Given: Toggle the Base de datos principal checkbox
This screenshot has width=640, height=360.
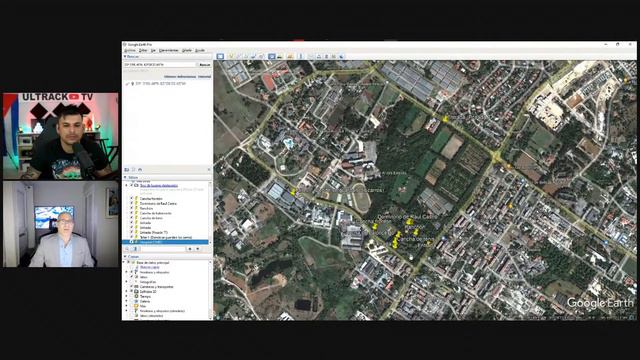Looking at the screenshot, I should pyautogui.click(x=129, y=262).
